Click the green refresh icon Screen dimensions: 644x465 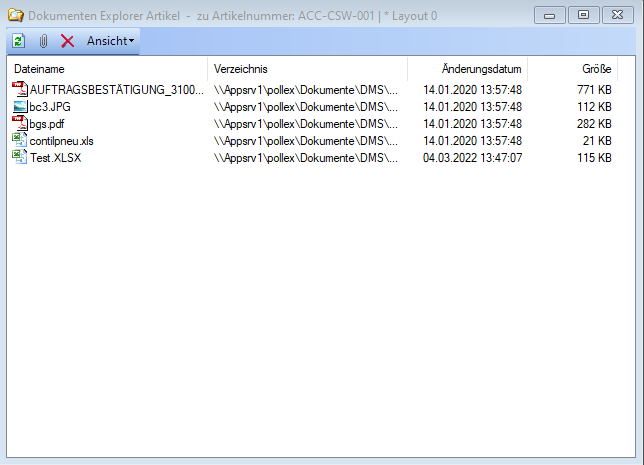coord(19,41)
